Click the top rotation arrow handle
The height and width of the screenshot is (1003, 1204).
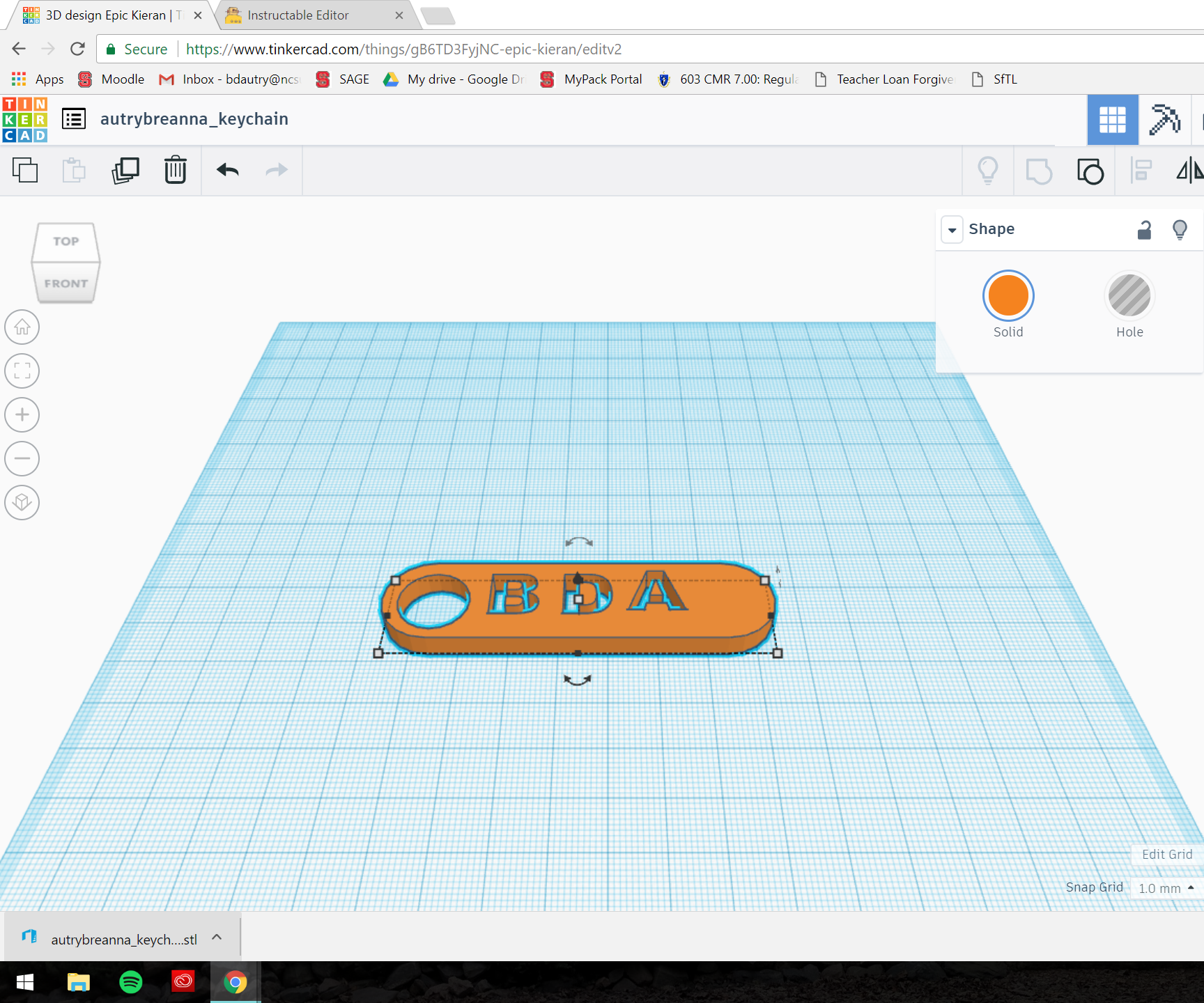coord(578,542)
